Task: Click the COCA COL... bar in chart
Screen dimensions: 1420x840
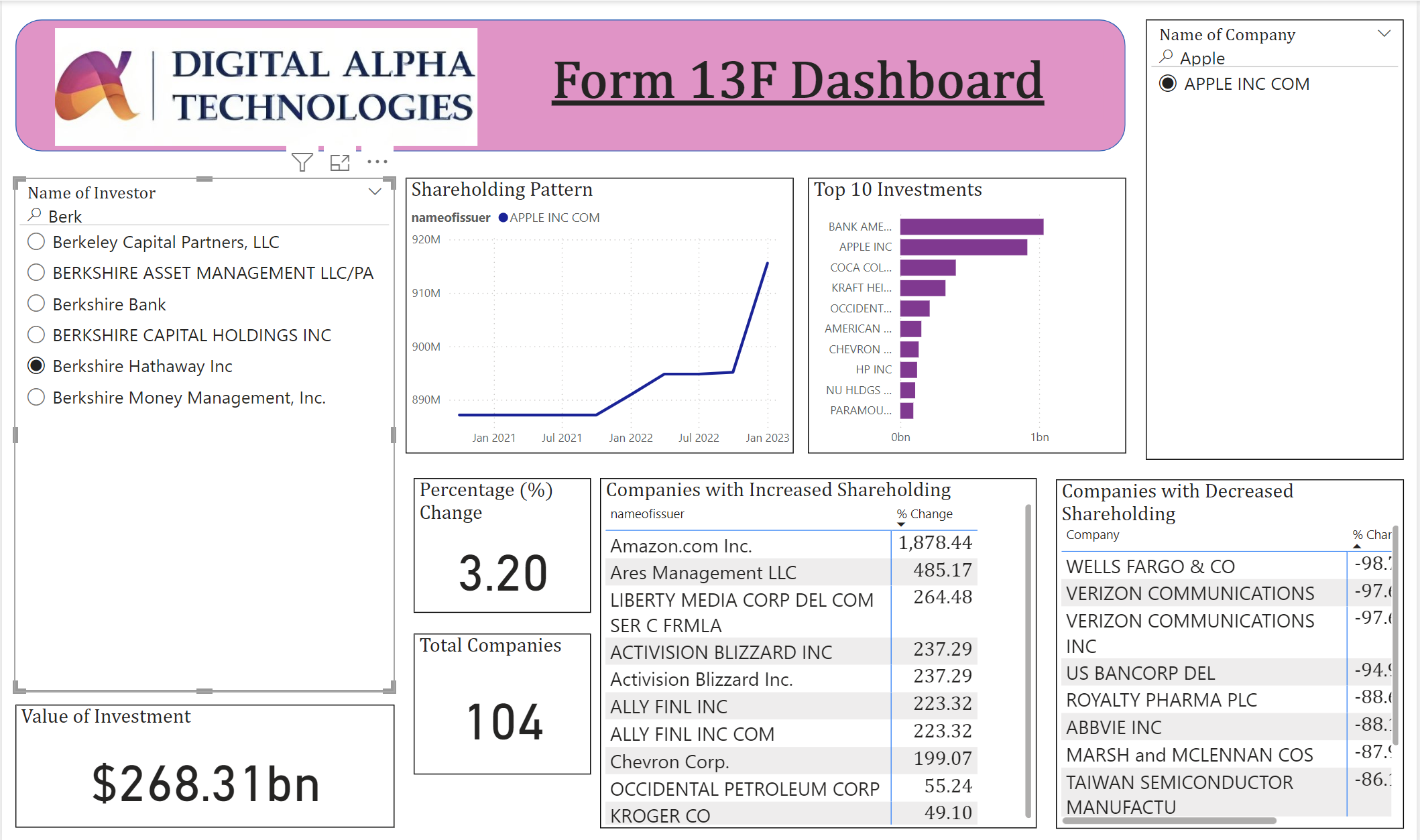Action: click(x=928, y=267)
